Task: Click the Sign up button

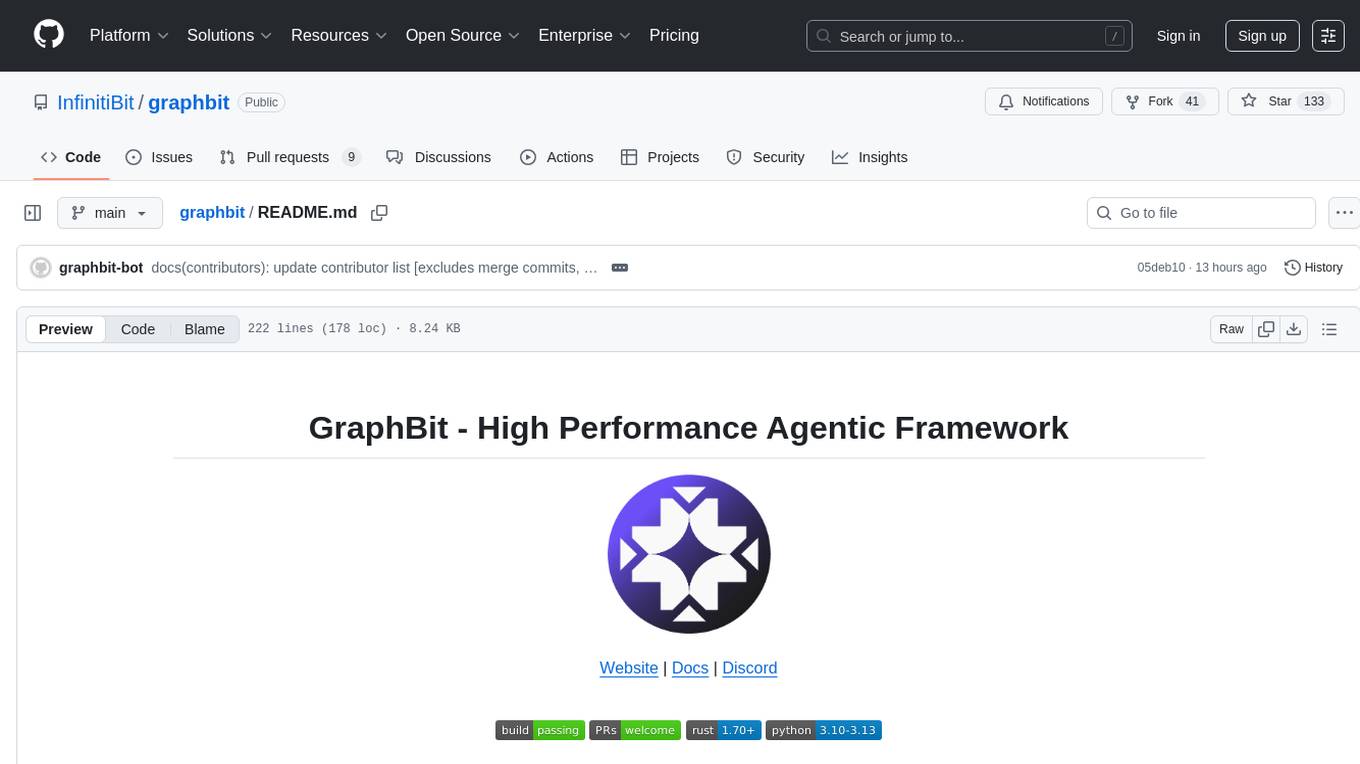Action: 1262,36
